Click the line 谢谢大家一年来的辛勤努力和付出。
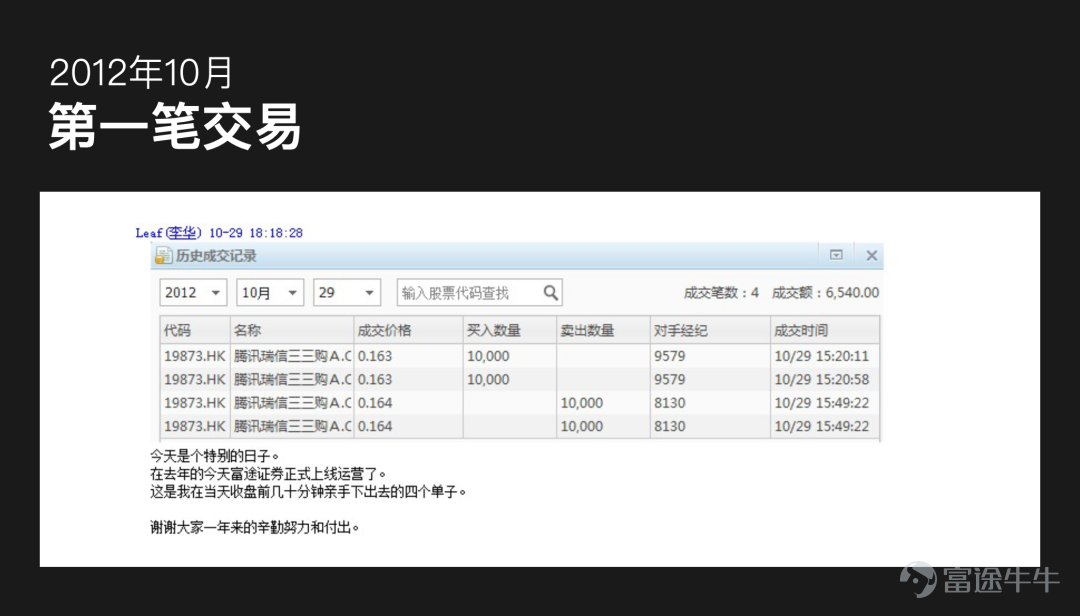Image resolution: width=1080 pixels, height=616 pixels. pyautogui.click(x=255, y=528)
